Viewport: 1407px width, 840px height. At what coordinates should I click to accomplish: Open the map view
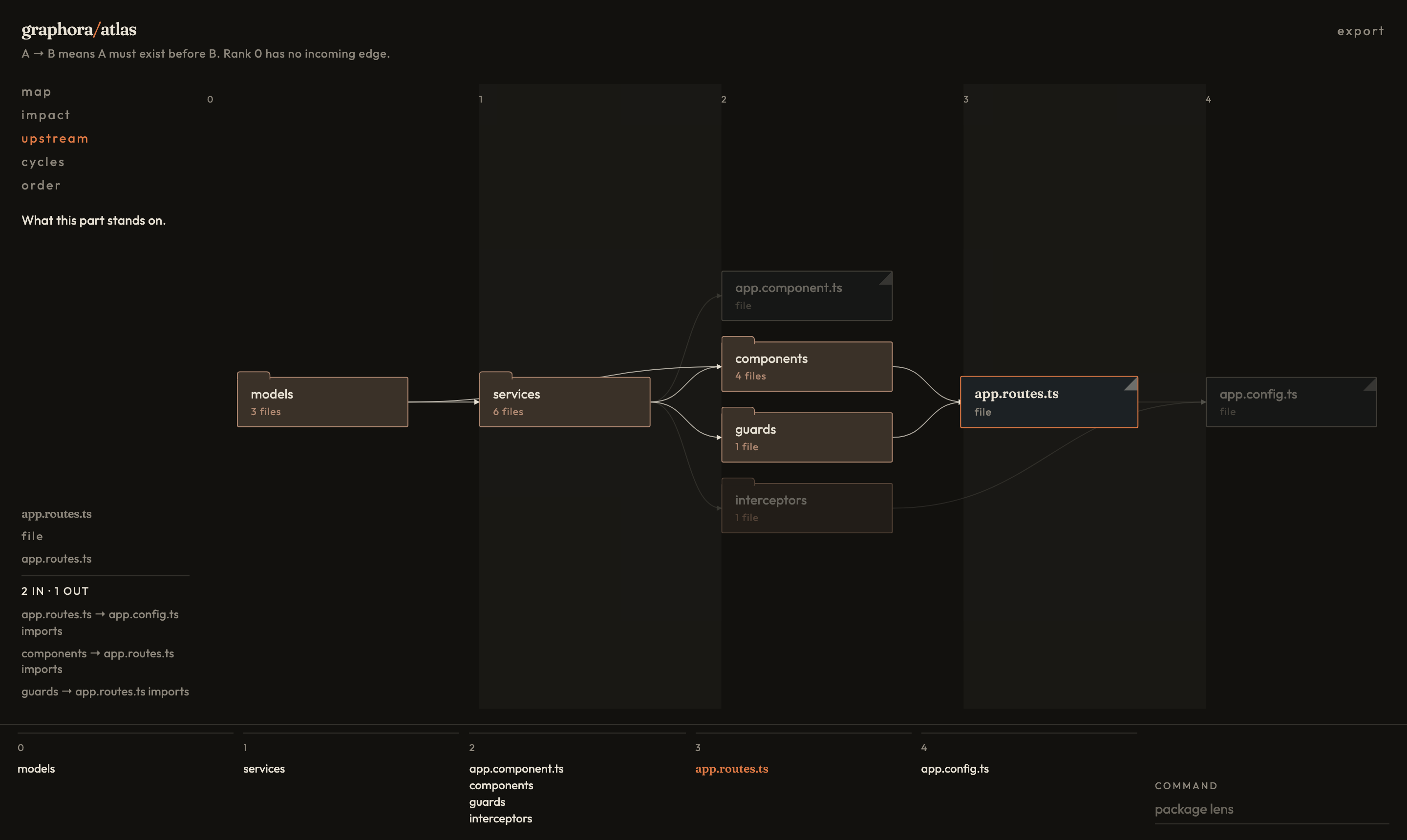coord(36,92)
